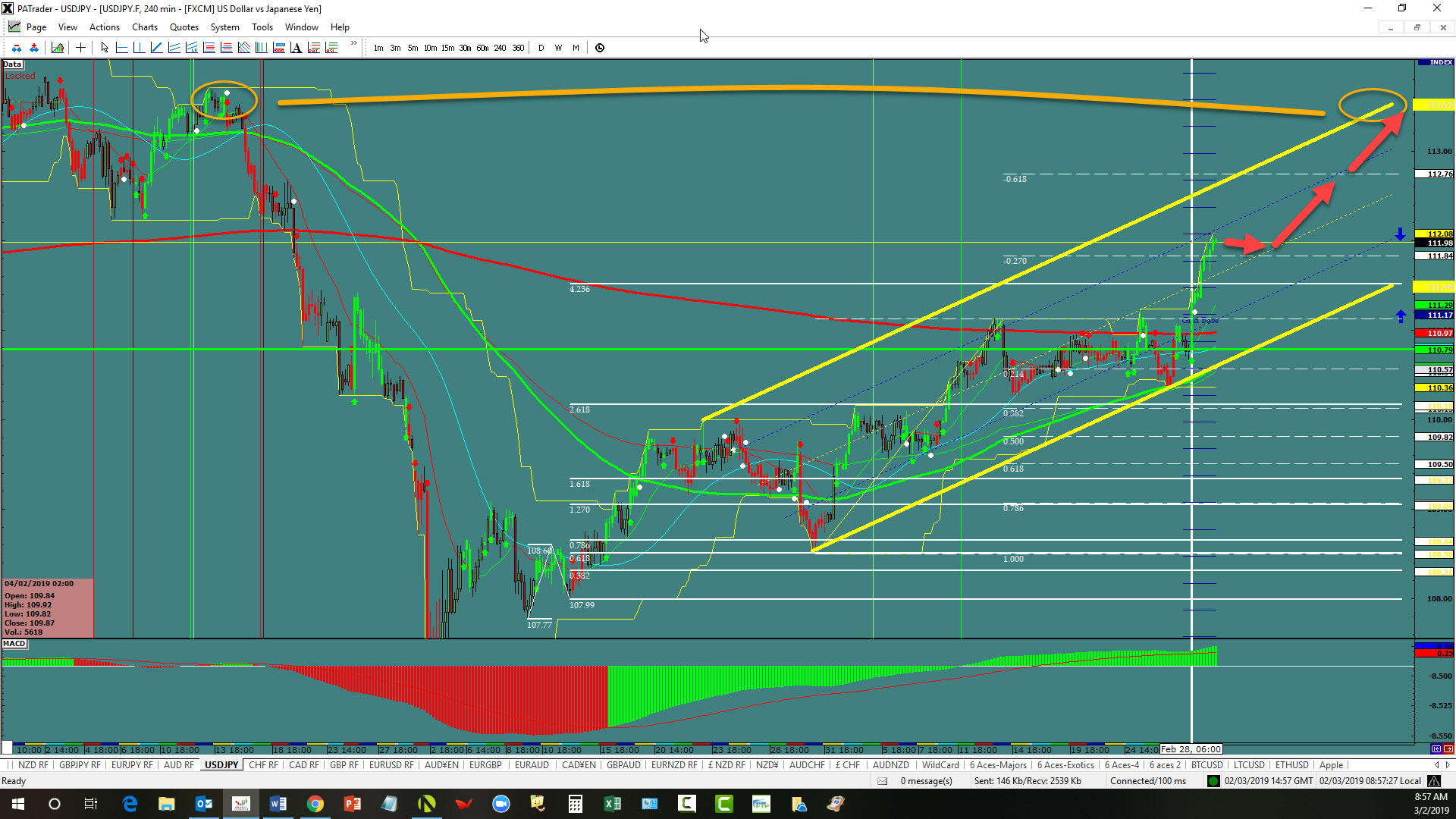
Task: Switch to the daily D timeframe
Action: (x=541, y=48)
